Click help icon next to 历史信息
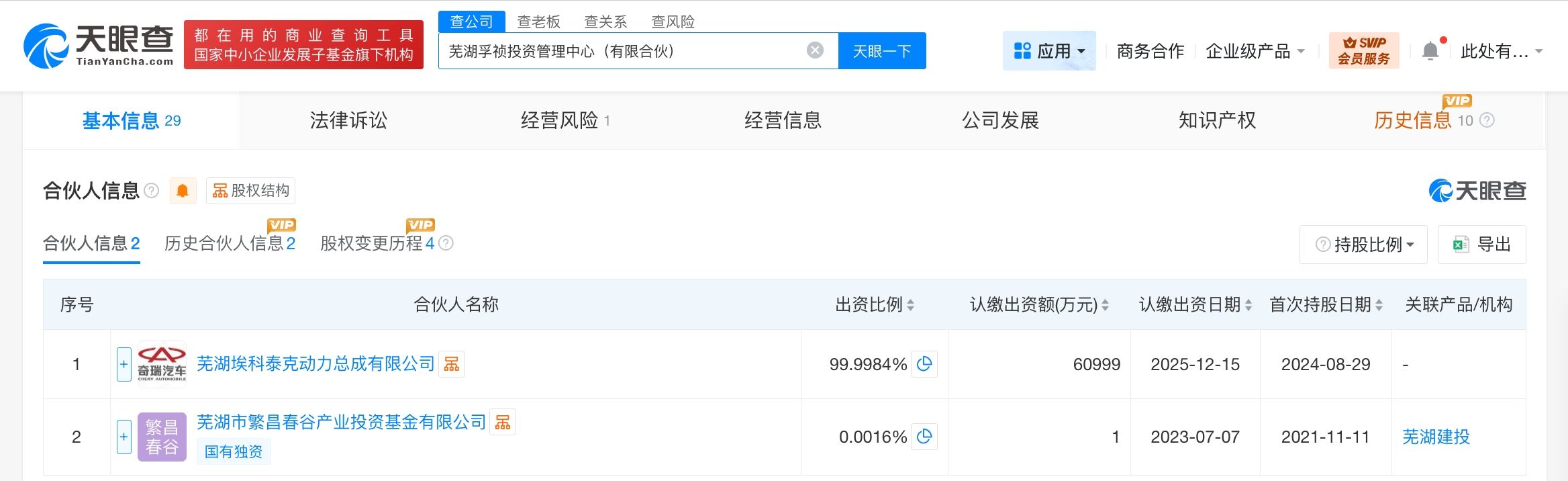 [1487, 121]
